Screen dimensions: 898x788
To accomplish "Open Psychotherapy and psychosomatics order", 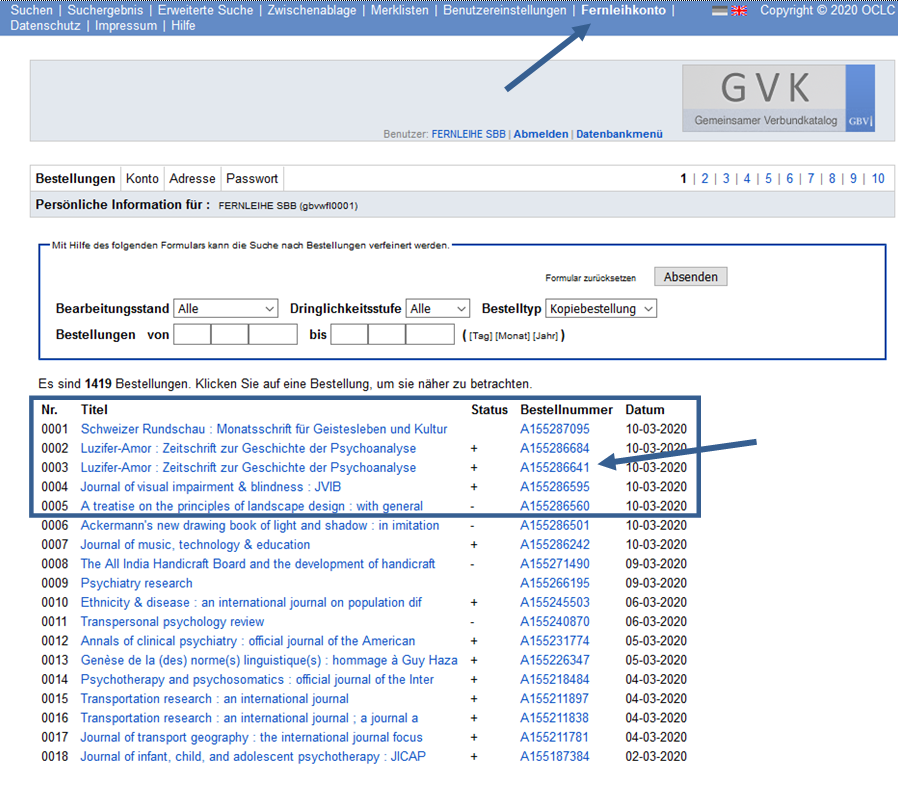I will [257, 680].
